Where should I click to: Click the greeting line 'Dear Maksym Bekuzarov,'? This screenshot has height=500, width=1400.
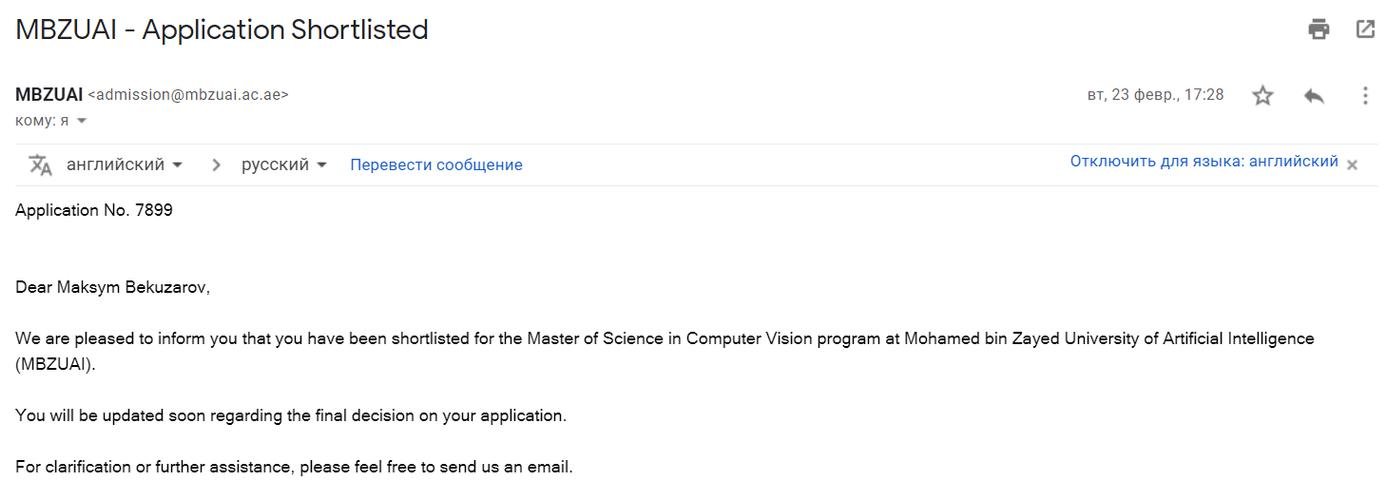pos(113,288)
